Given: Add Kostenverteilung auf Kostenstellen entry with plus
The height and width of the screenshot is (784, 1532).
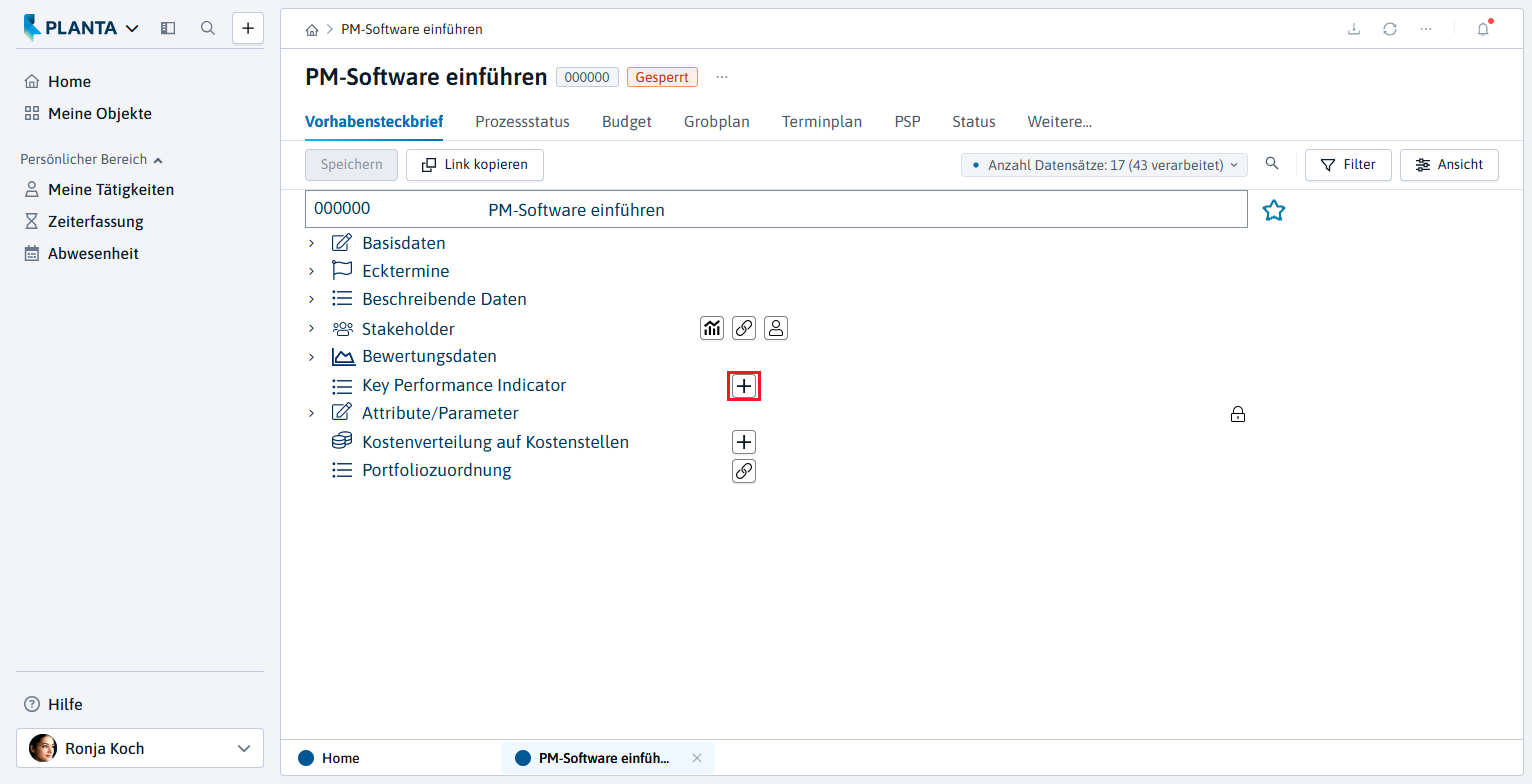Looking at the screenshot, I should tap(744, 442).
